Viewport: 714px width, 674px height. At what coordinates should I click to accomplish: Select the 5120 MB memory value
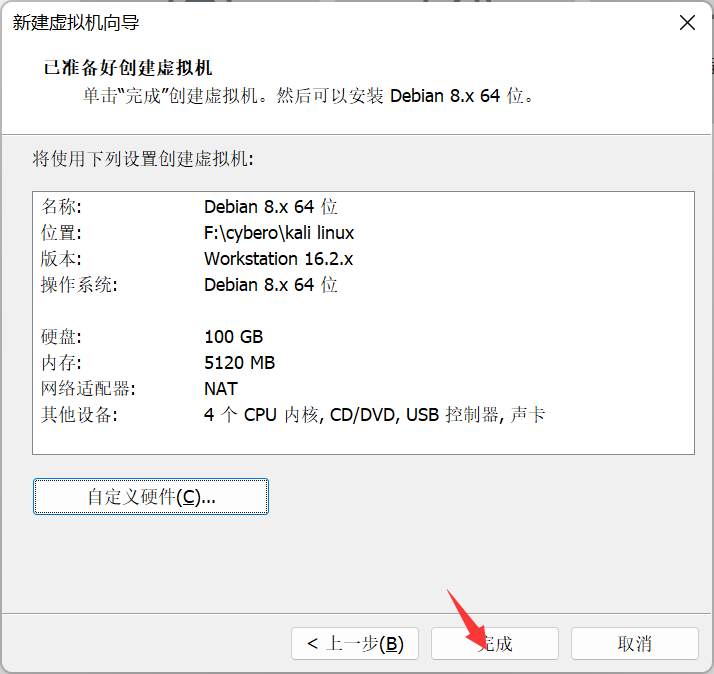click(x=239, y=363)
